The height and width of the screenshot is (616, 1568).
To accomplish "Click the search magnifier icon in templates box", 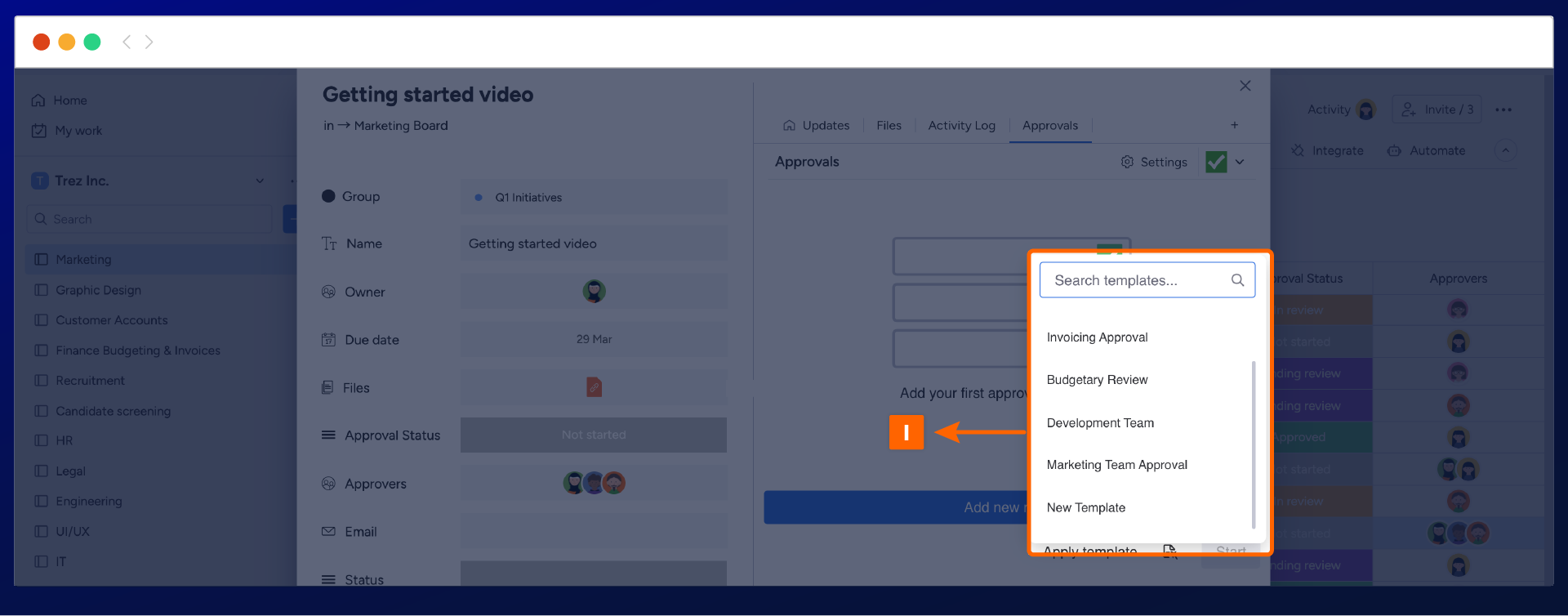I will click(1237, 280).
